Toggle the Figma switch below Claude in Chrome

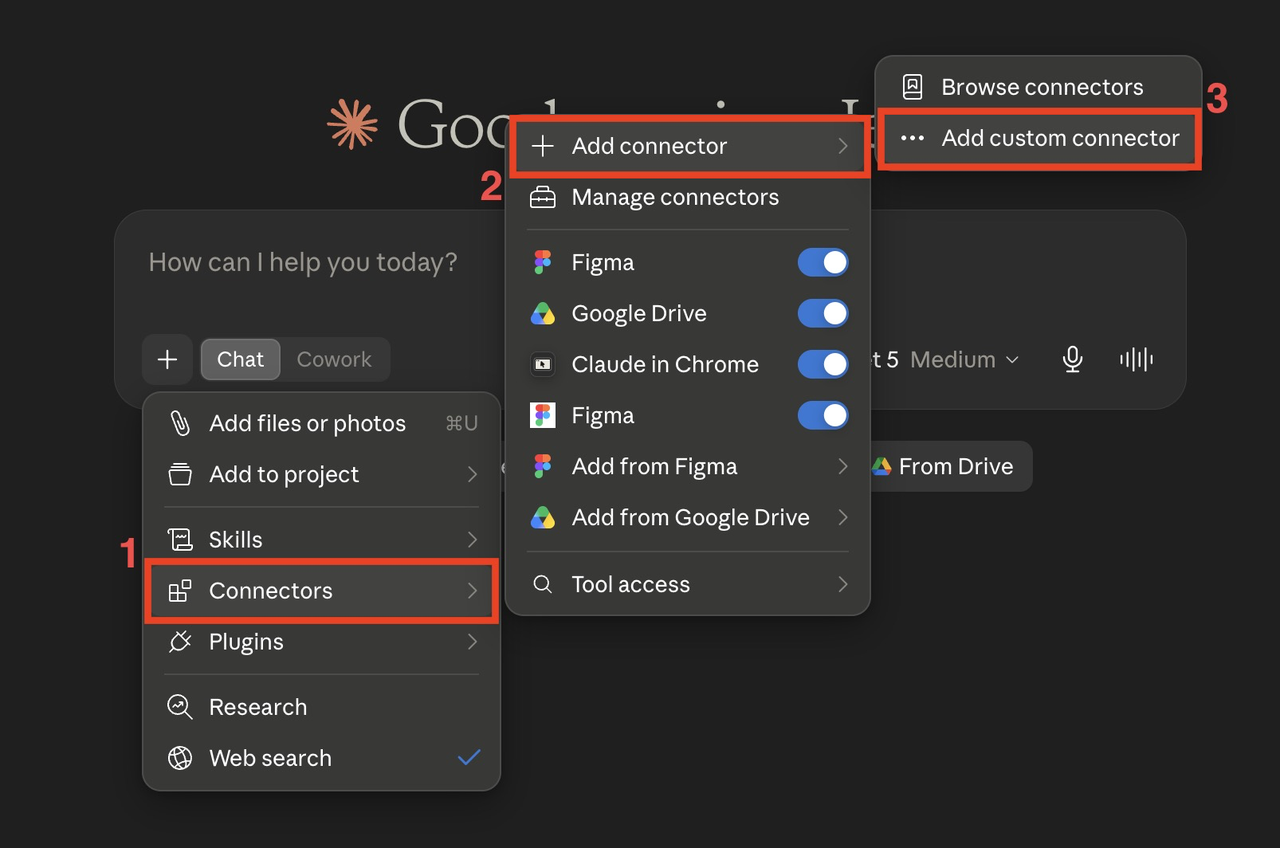823,416
